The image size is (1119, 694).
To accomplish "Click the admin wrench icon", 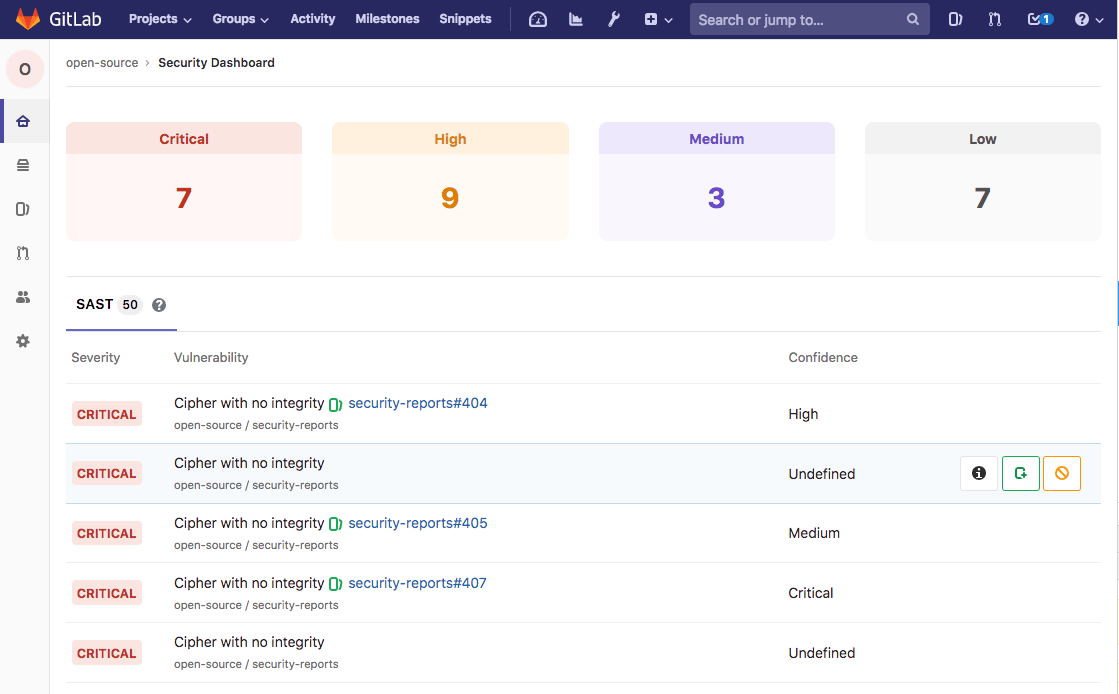I will pos(613,19).
